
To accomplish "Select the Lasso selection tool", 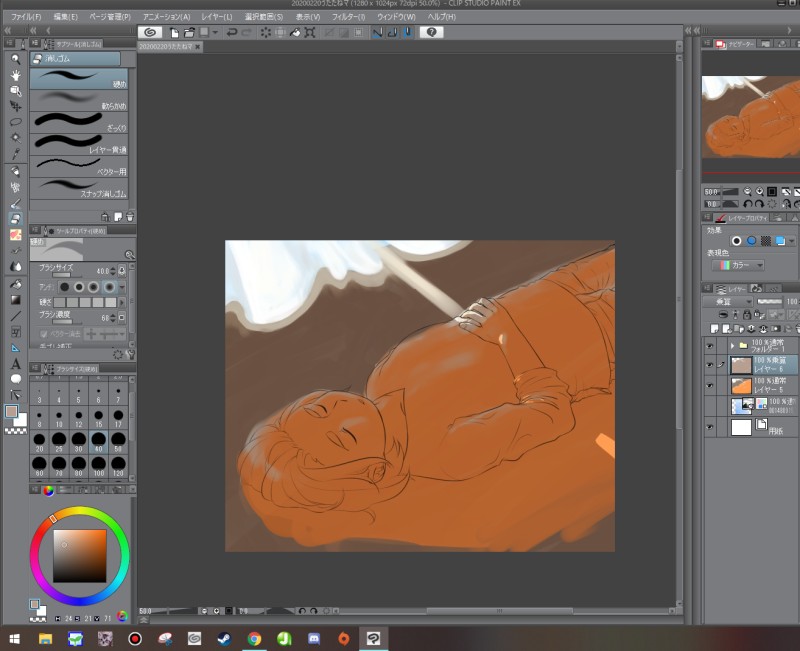I will [x=16, y=122].
